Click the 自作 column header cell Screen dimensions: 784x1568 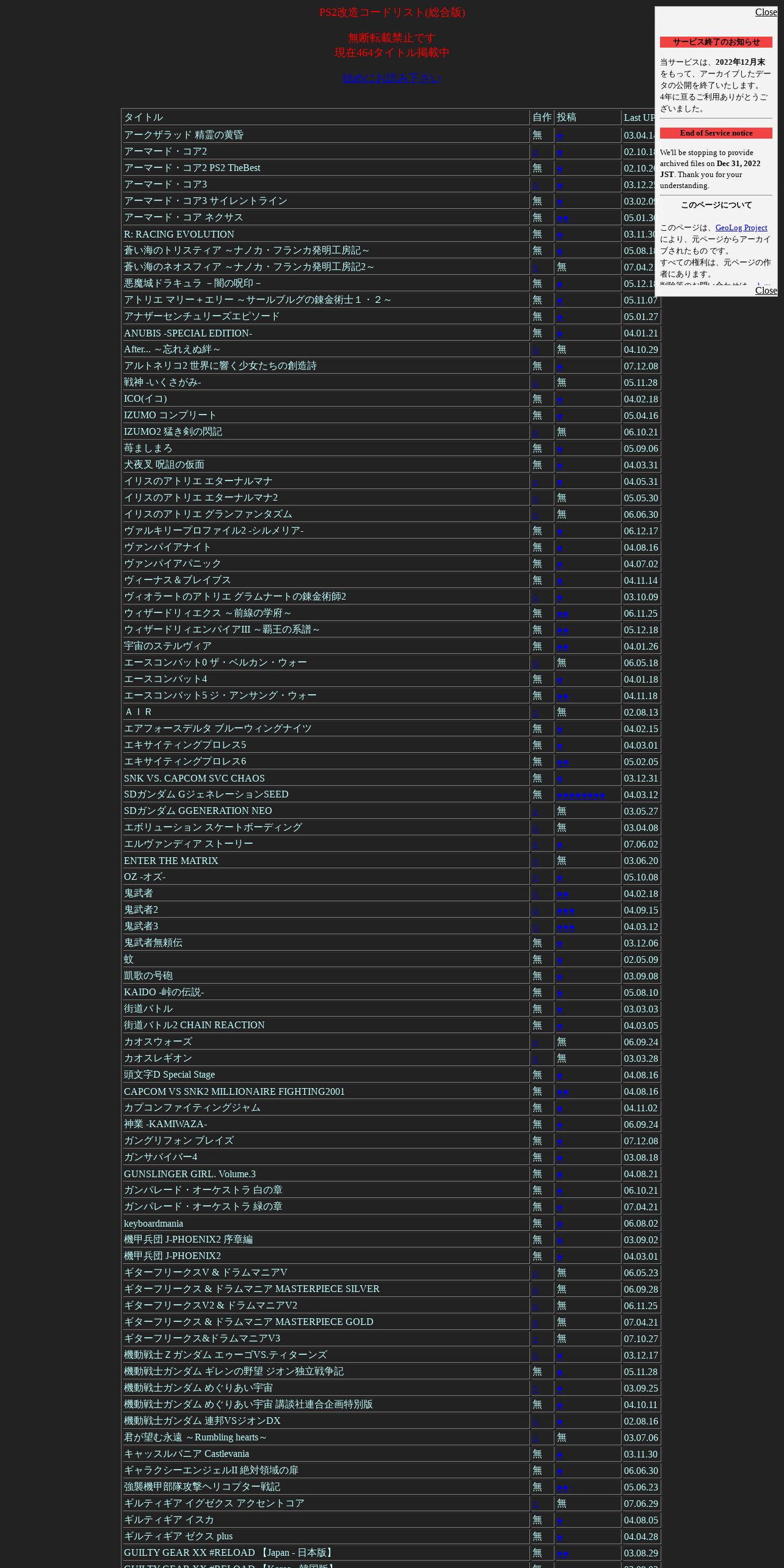pos(542,117)
